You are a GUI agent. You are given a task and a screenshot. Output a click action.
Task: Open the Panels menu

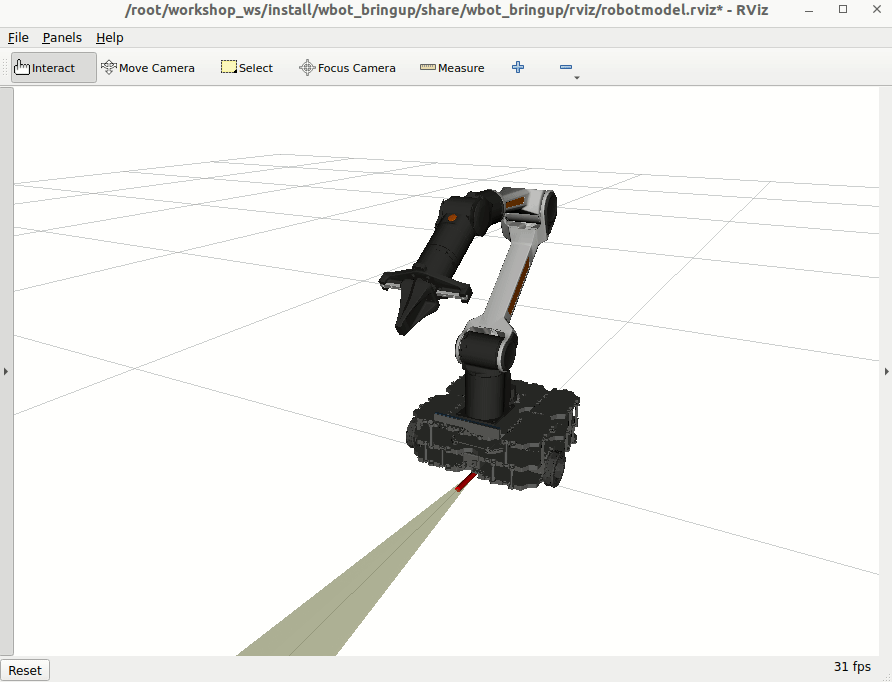(62, 37)
